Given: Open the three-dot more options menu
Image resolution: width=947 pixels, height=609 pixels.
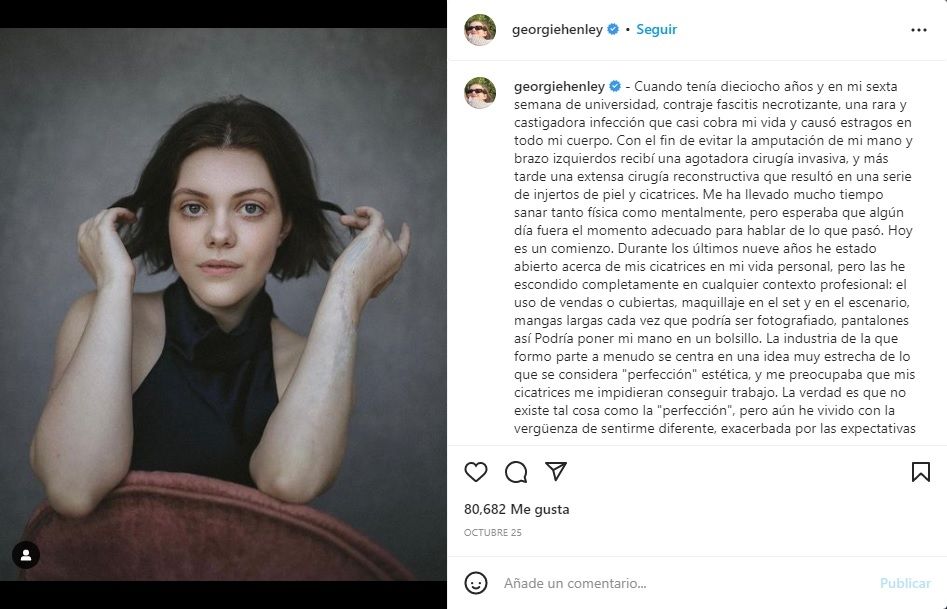Looking at the screenshot, I should (919, 30).
